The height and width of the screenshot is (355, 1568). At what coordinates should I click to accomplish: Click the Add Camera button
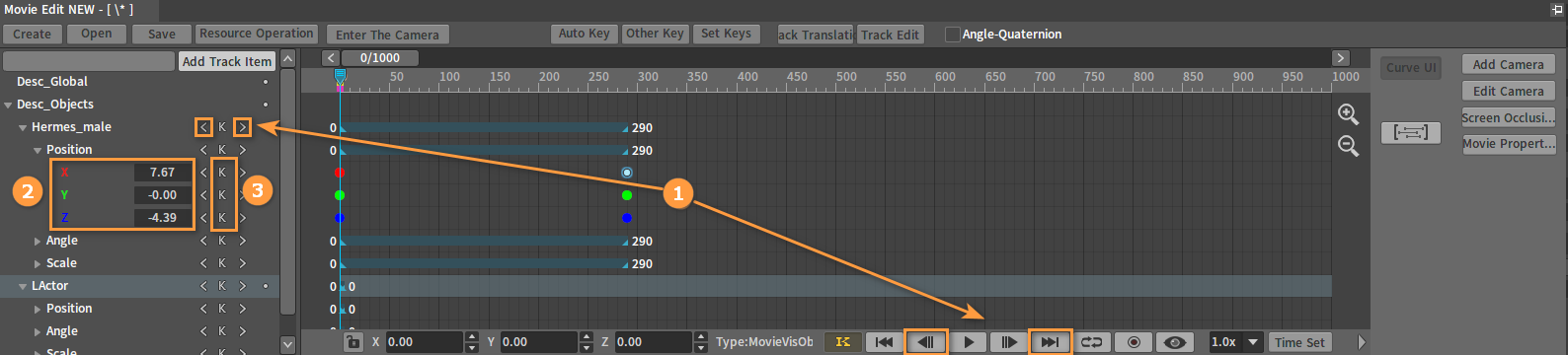1508,64
